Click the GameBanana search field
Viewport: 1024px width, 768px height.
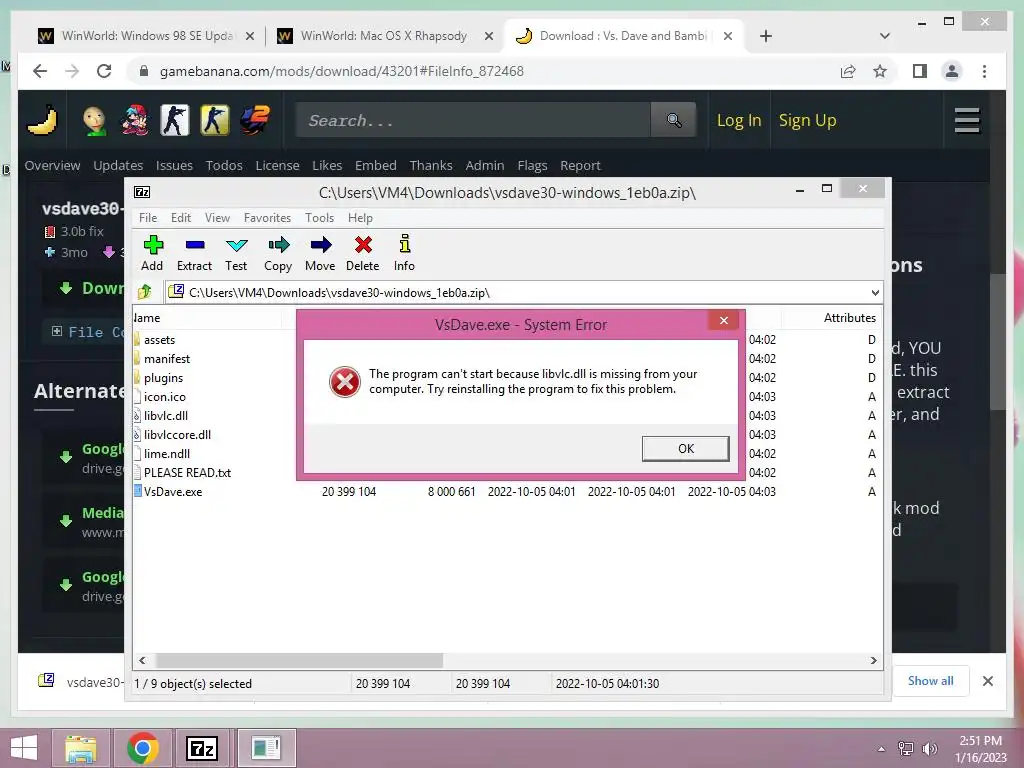pos(473,120)
